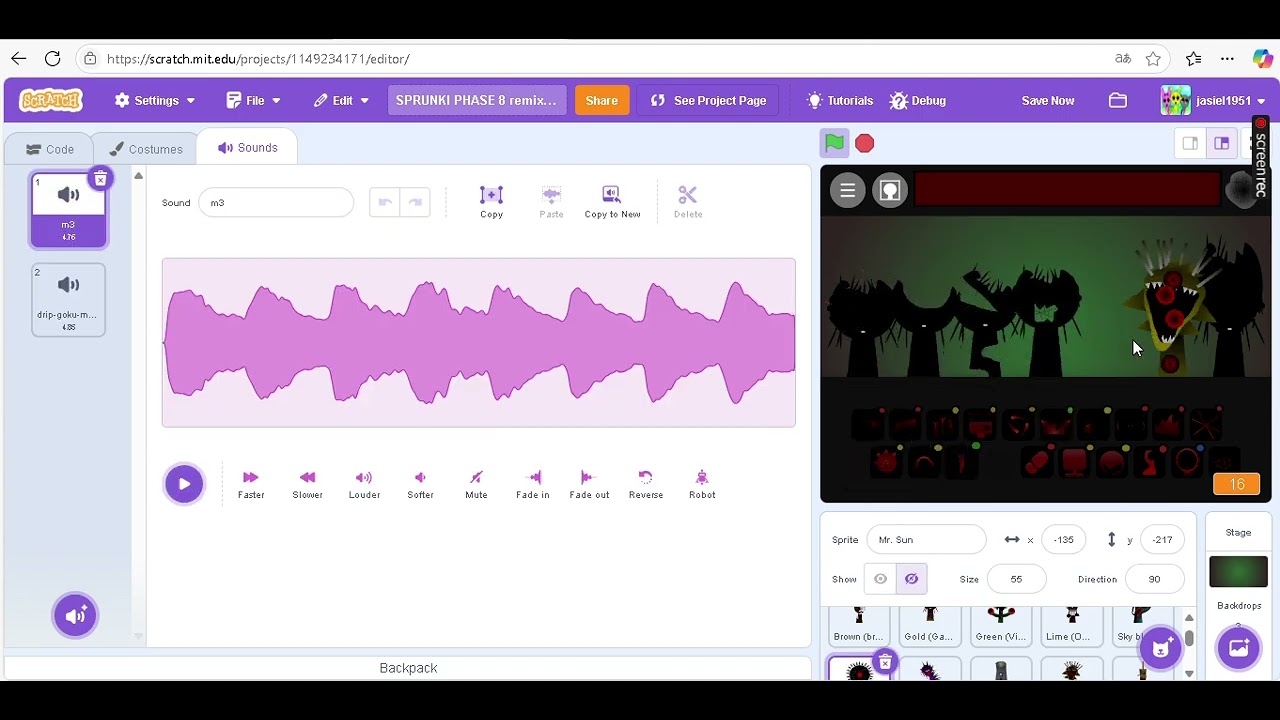The image size is (1280, 720).
Task: Click the Scratch logo
Action: click(x=51, y=100)
